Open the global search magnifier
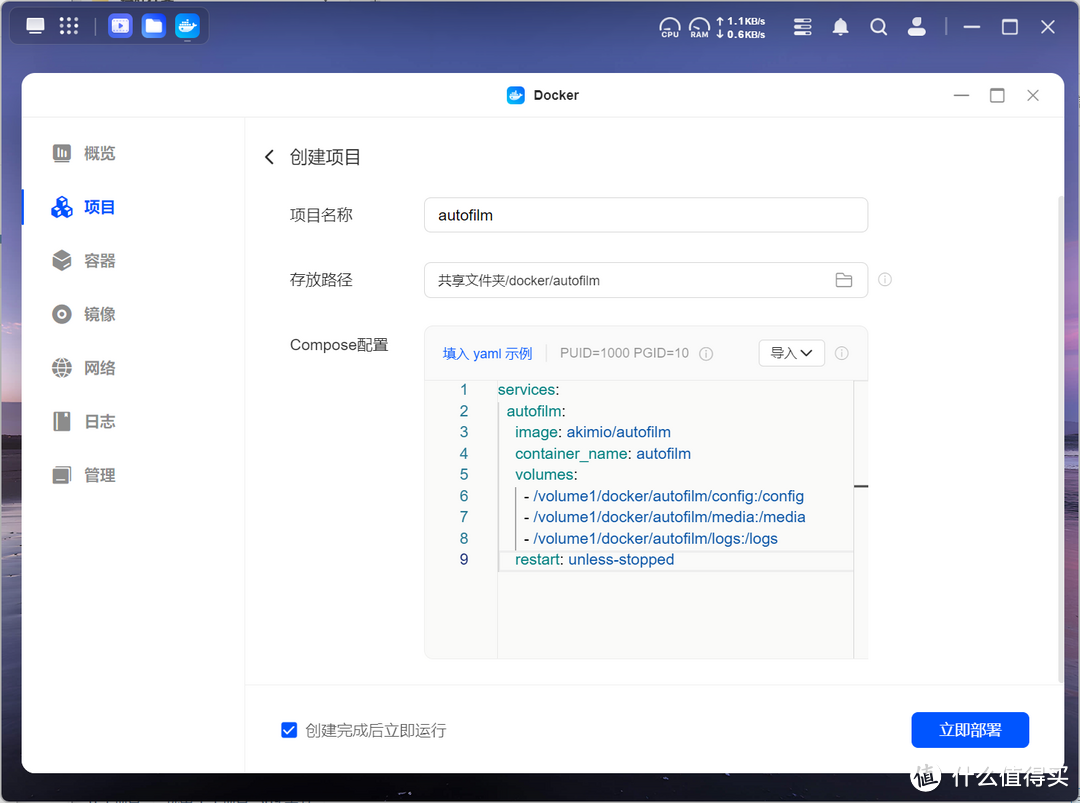 [x=878, y=27]
